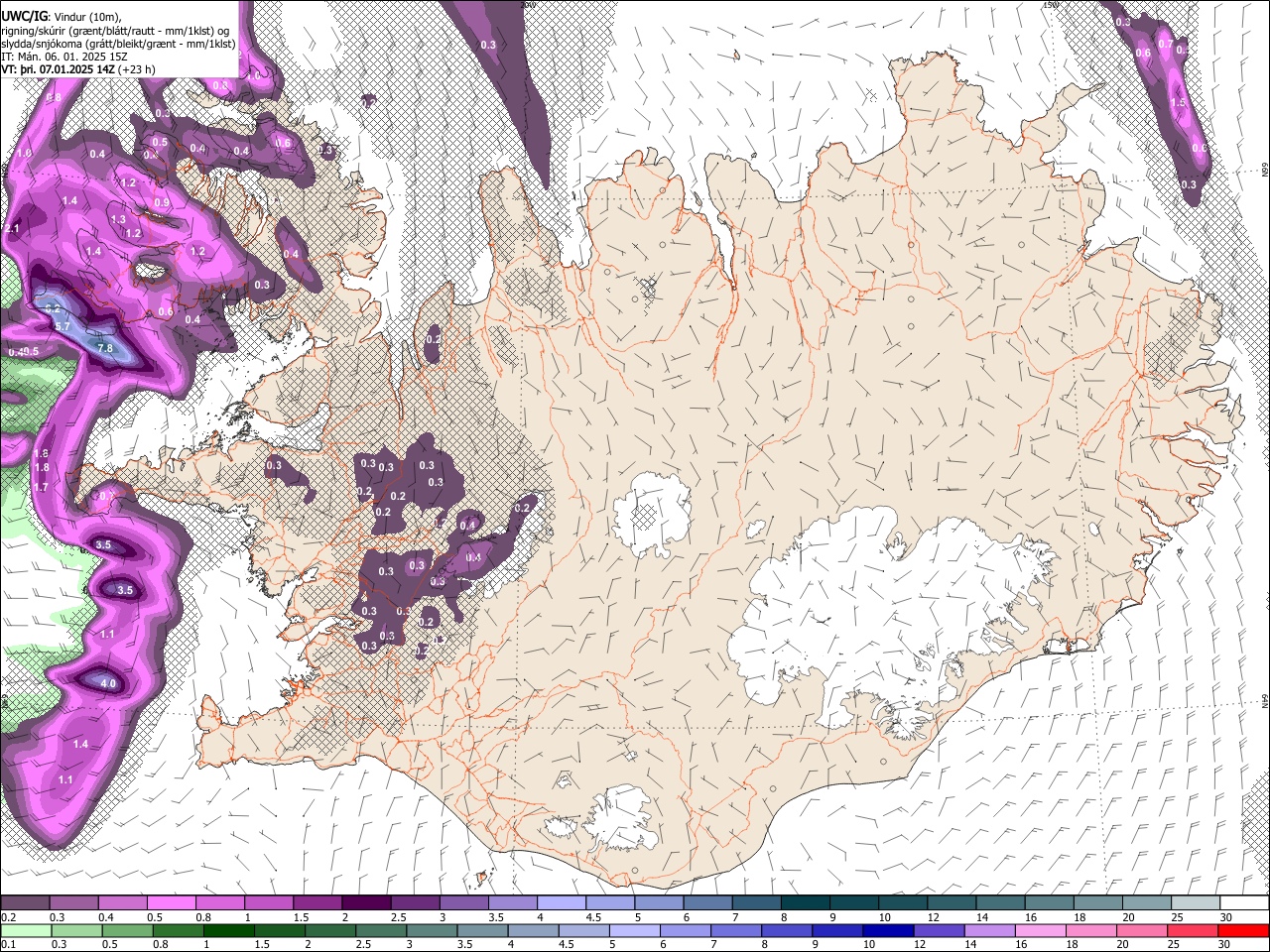Pick the pale mint swatch above lower-row 0.1
1270x952 pixels.
[x=26, y=930]
